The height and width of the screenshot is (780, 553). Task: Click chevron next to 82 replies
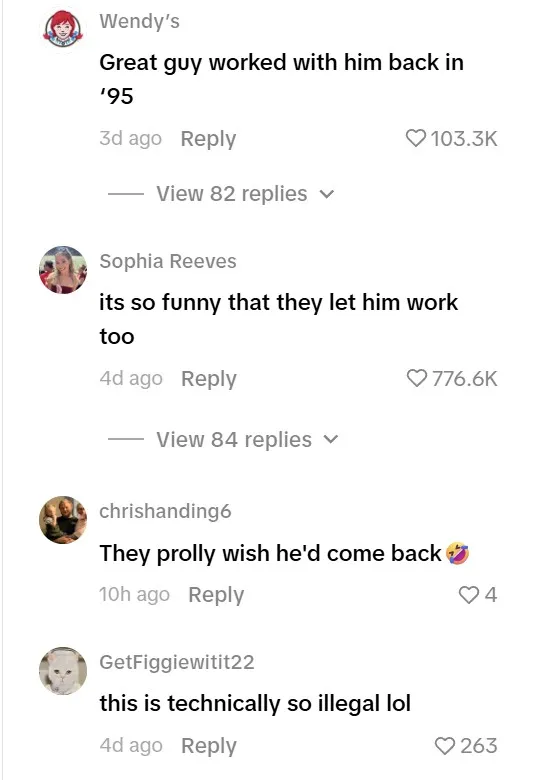tap(327, 194)
